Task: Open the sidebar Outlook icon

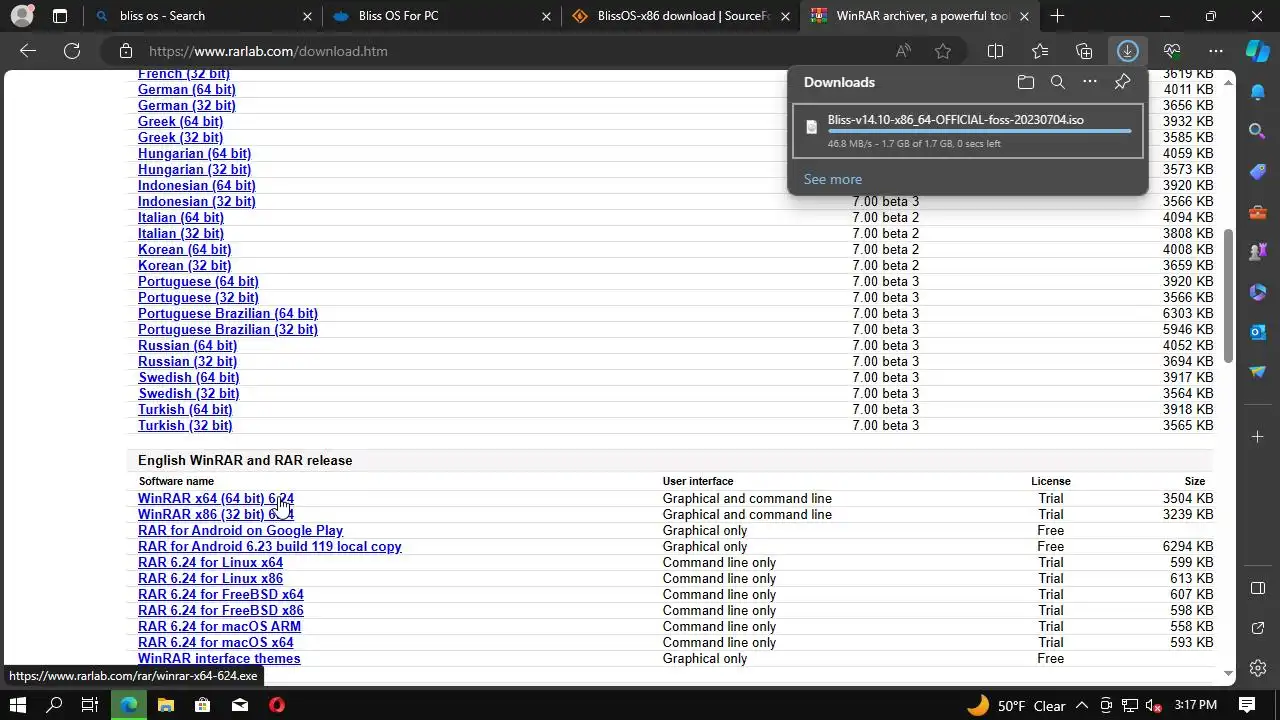Action: pos(1258,331)
